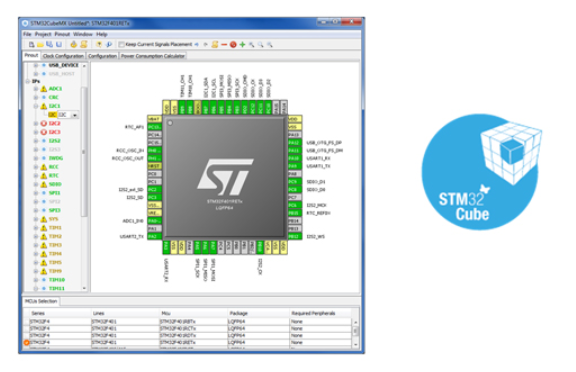Image resolution: width=576 pixels, height=372 pixels.
Task: Toggle Keep Current Signals Placement checkbox
Action: pos(121,44)
